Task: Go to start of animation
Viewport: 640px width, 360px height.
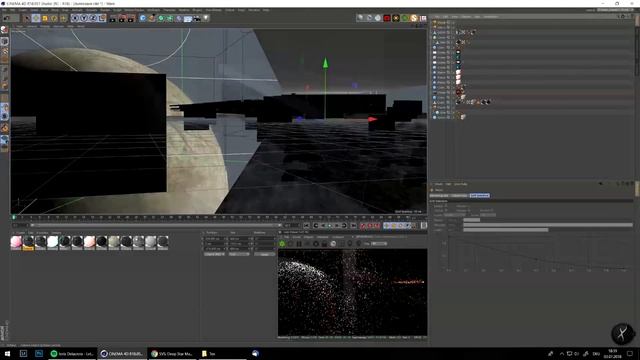Action: [307, 225]
